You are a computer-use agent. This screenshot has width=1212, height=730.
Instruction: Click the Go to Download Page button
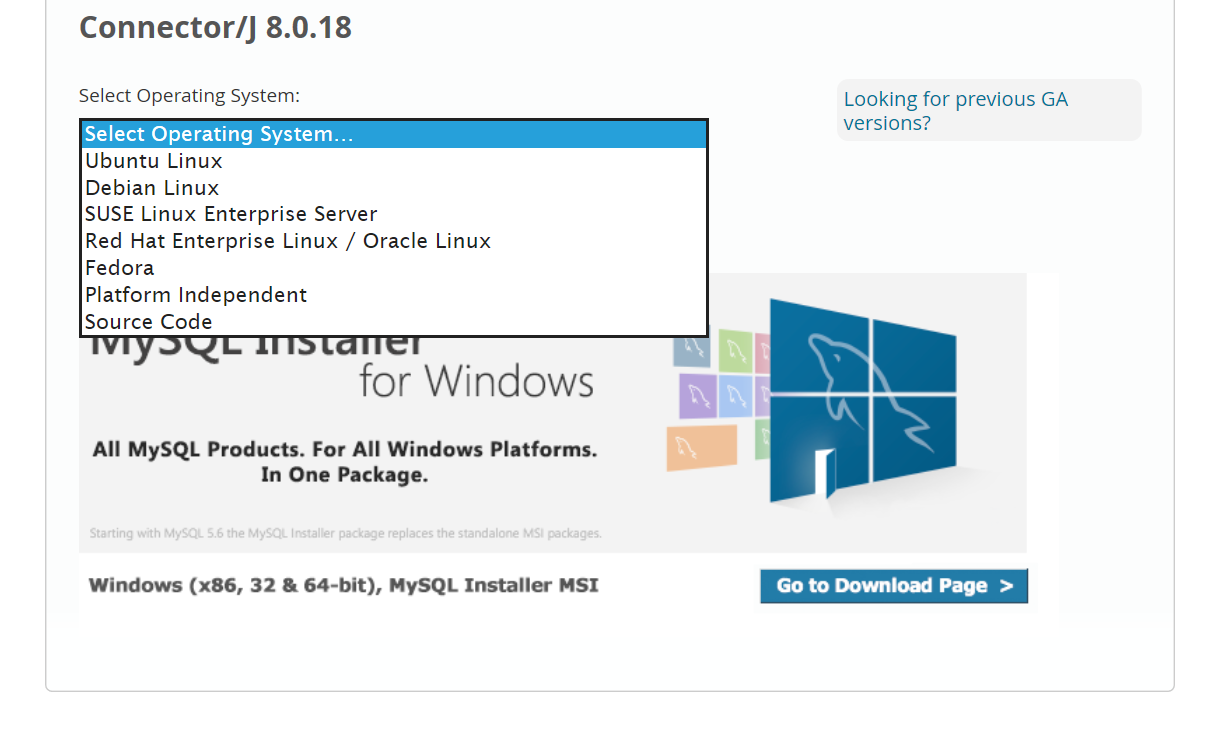coord(894,586)
